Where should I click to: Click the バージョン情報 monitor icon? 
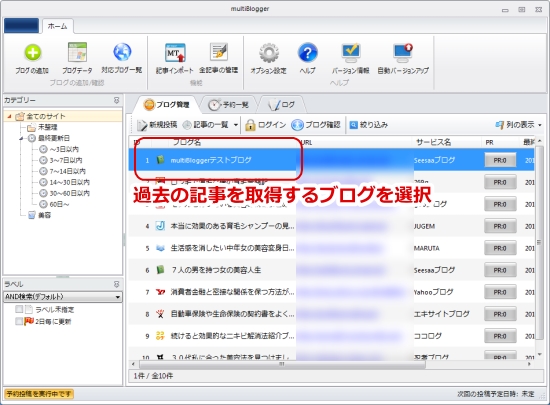[x=351, y=52]
